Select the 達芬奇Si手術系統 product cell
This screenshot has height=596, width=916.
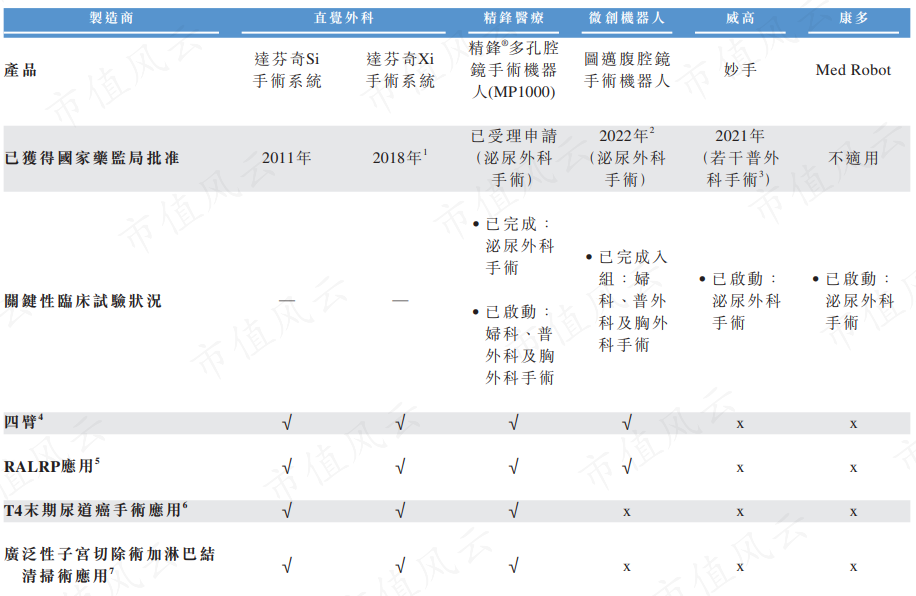point(287,70)
